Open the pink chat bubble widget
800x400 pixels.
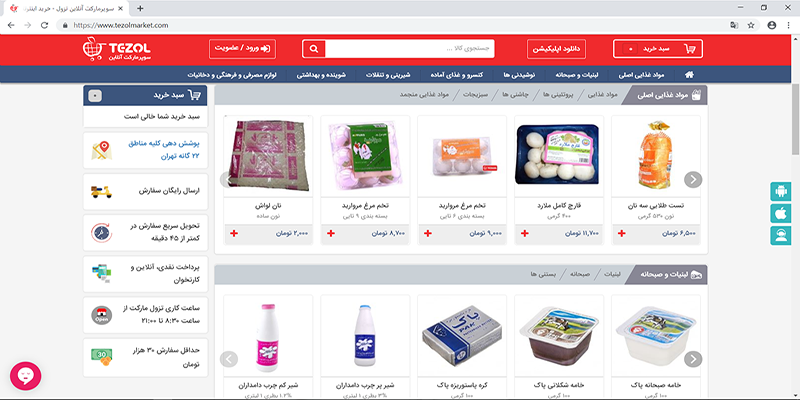tap(26, 377)
